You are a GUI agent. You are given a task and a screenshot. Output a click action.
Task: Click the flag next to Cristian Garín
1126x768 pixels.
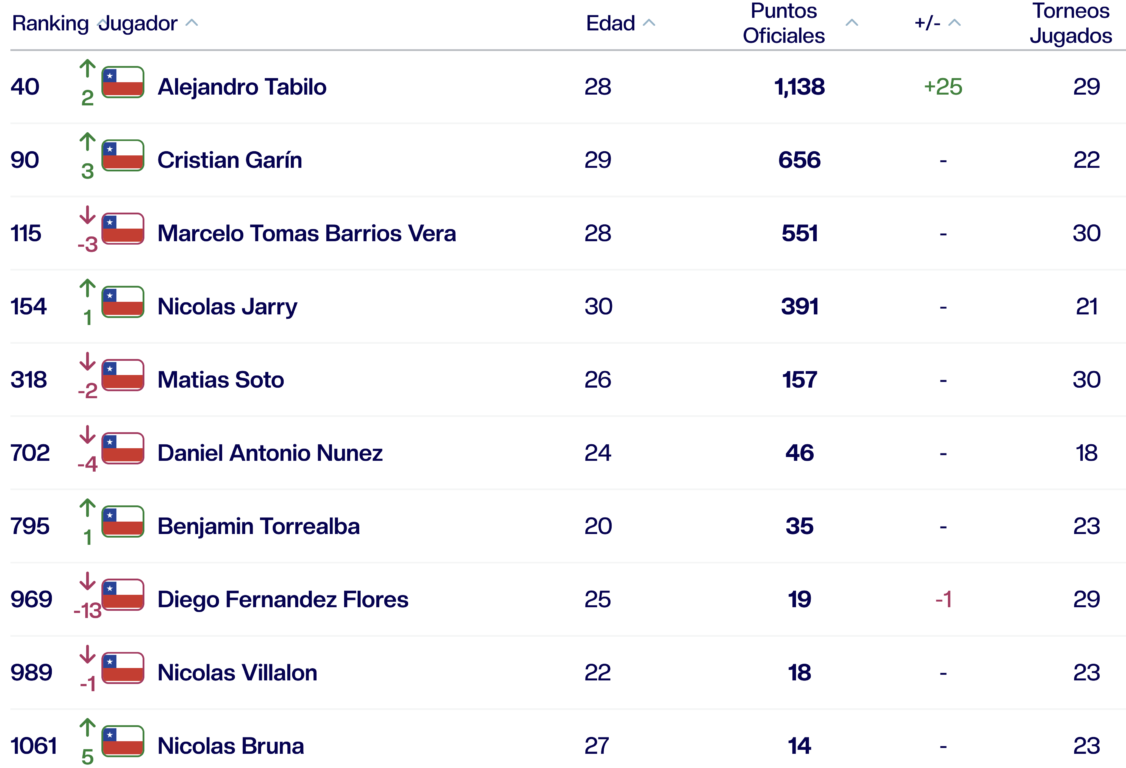coord(123,156)
